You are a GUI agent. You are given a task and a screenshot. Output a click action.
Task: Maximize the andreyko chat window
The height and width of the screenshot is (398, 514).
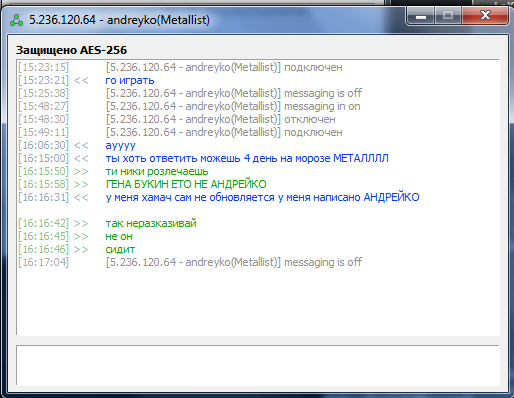pyautogui.click(x=448, y=16)
